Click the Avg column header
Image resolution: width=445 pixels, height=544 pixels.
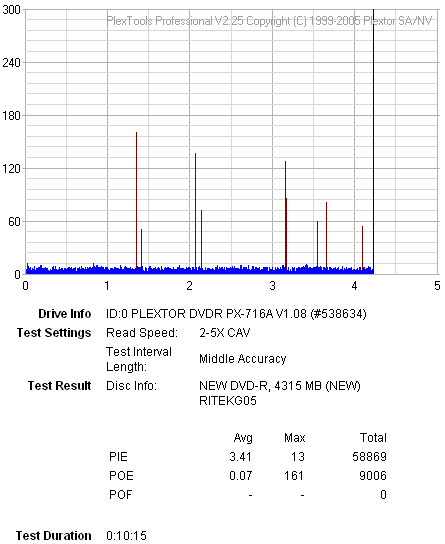(243, 438)
